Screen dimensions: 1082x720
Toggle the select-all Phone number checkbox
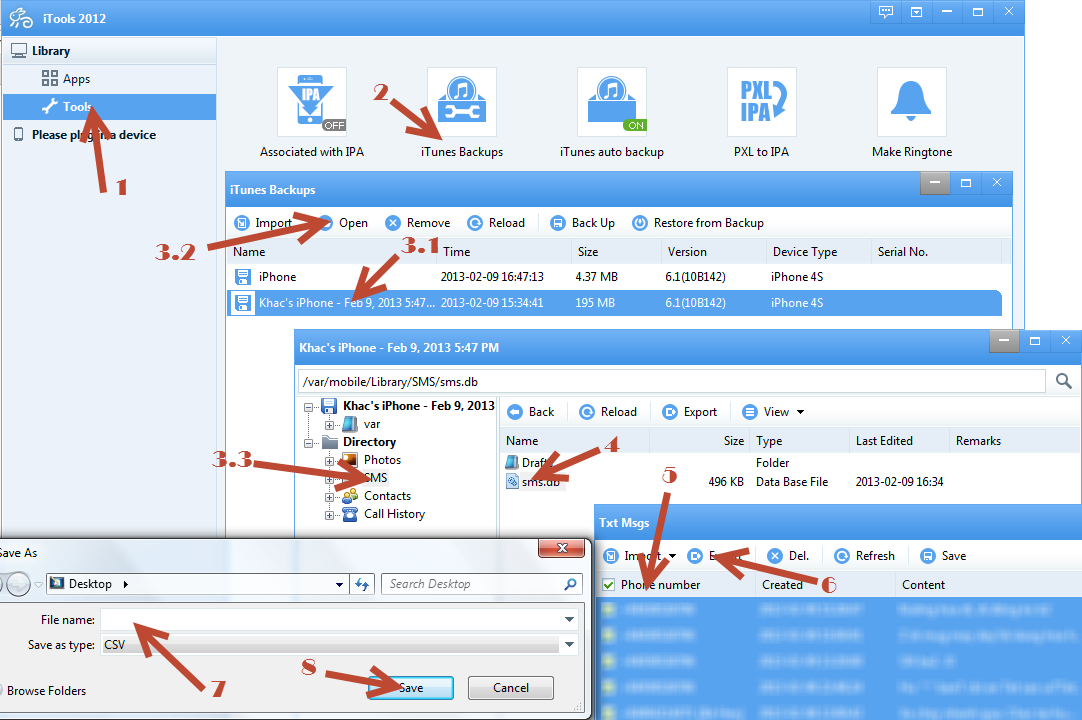point(609,585)
